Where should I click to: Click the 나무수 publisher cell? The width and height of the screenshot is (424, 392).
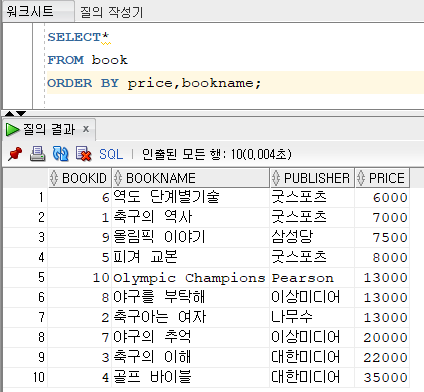pos(312,317)
